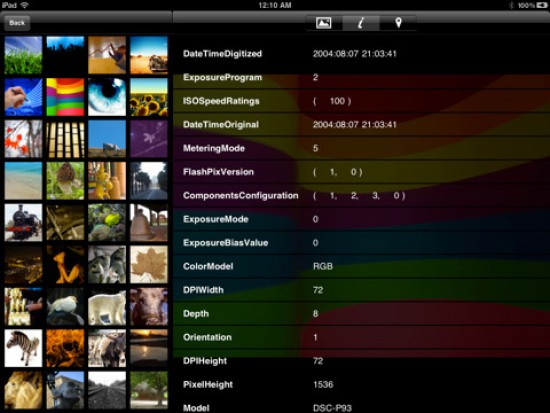This screenshot has height=413, width=550.
Task: Open the green grass thumbnail
Action: pos(24,55)
